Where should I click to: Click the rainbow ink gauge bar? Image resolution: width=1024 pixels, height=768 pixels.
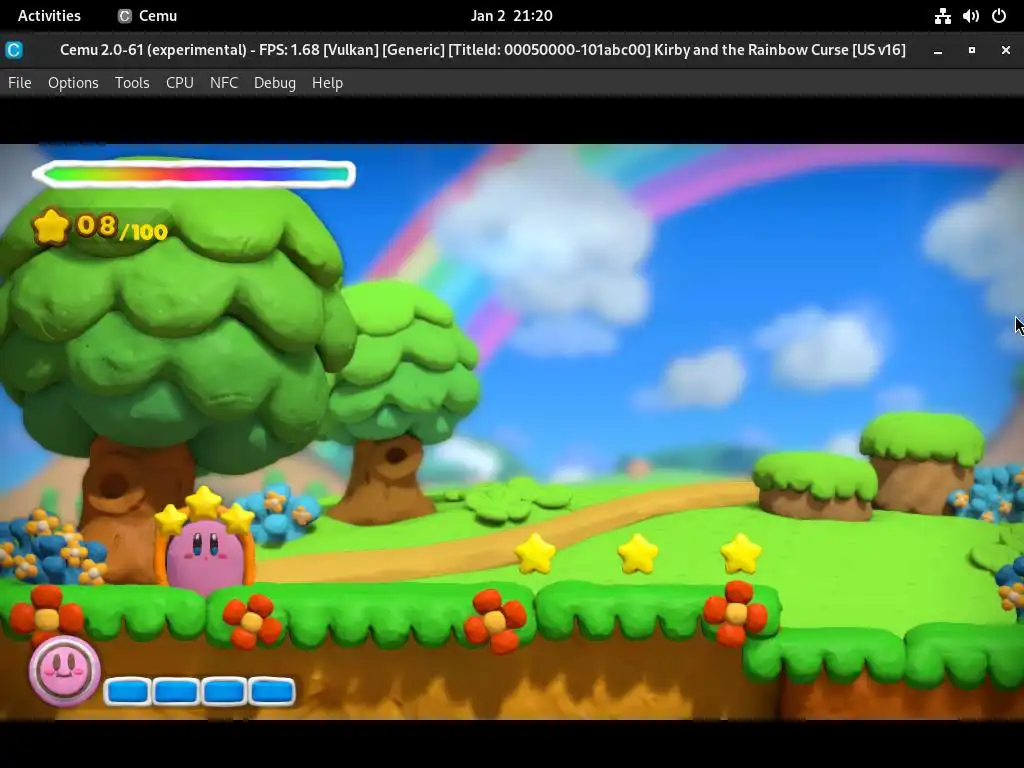[x=194, y=174]
